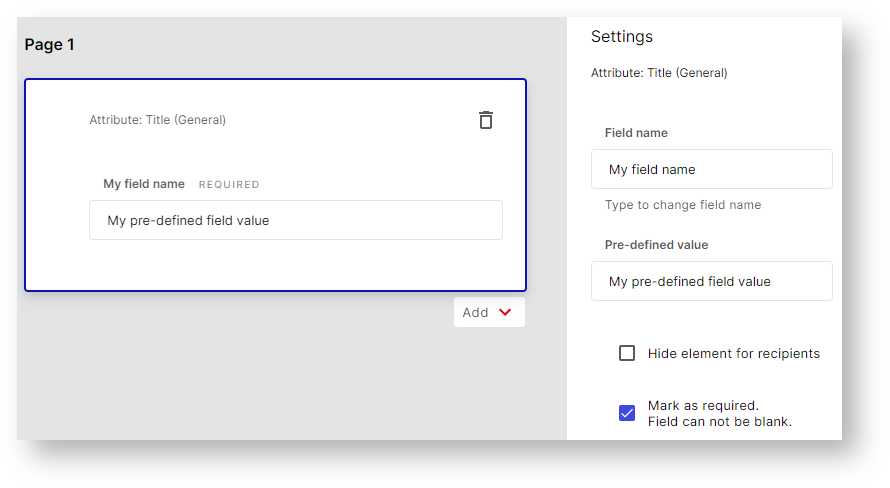Click the REQUIRED badge beside the field name
890x488 pixels.
point(229,185)
